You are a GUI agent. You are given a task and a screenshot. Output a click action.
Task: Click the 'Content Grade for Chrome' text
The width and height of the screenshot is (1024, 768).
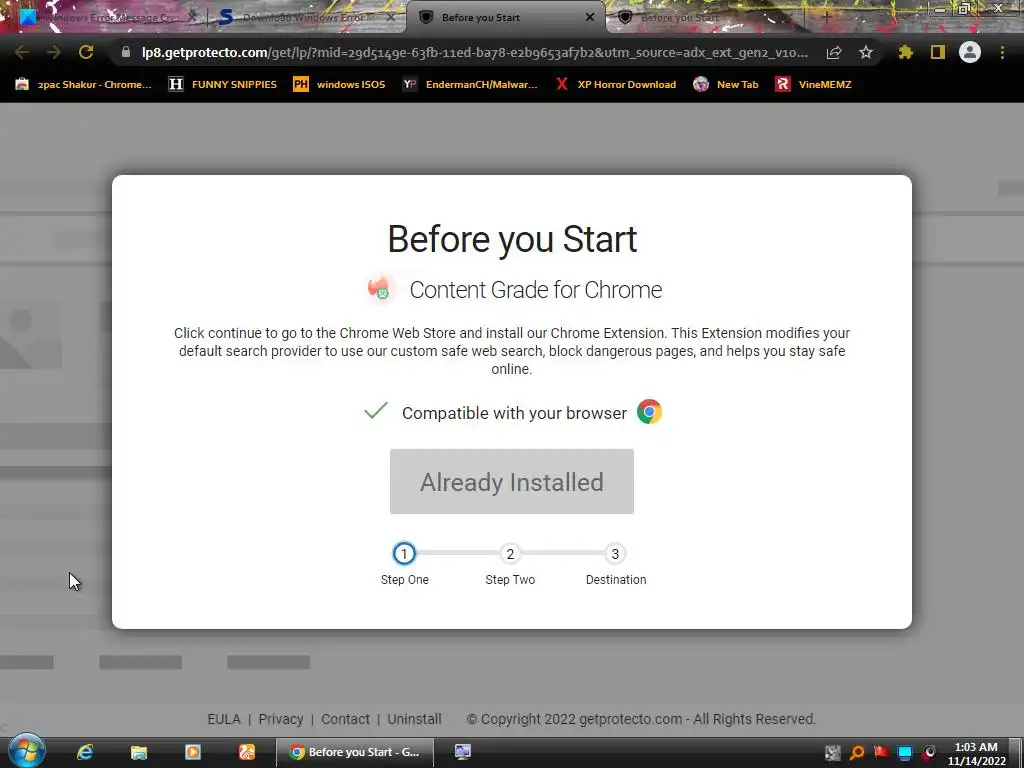[536, 289]
